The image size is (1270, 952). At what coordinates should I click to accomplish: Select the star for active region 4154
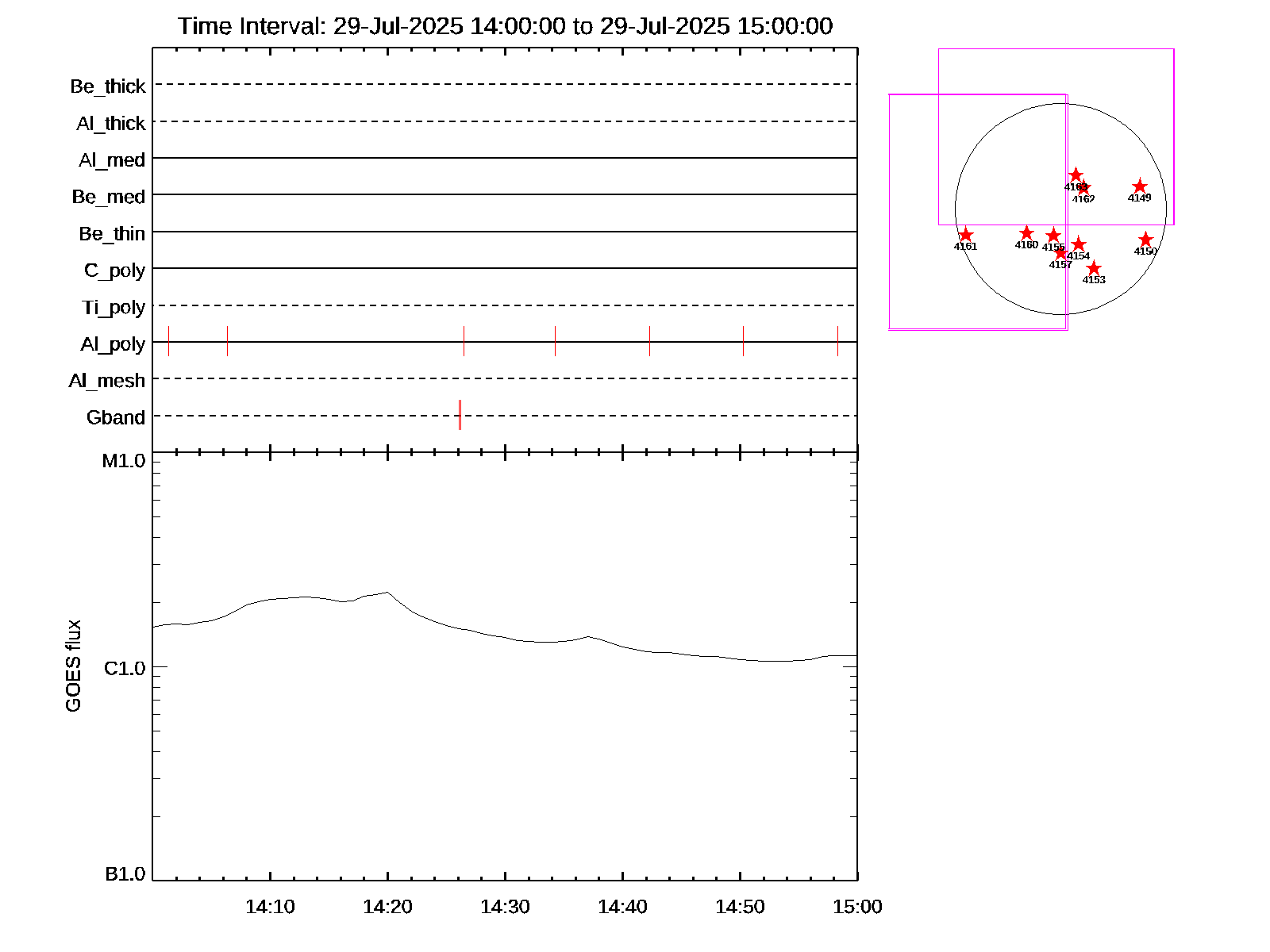coord(1078,244)
